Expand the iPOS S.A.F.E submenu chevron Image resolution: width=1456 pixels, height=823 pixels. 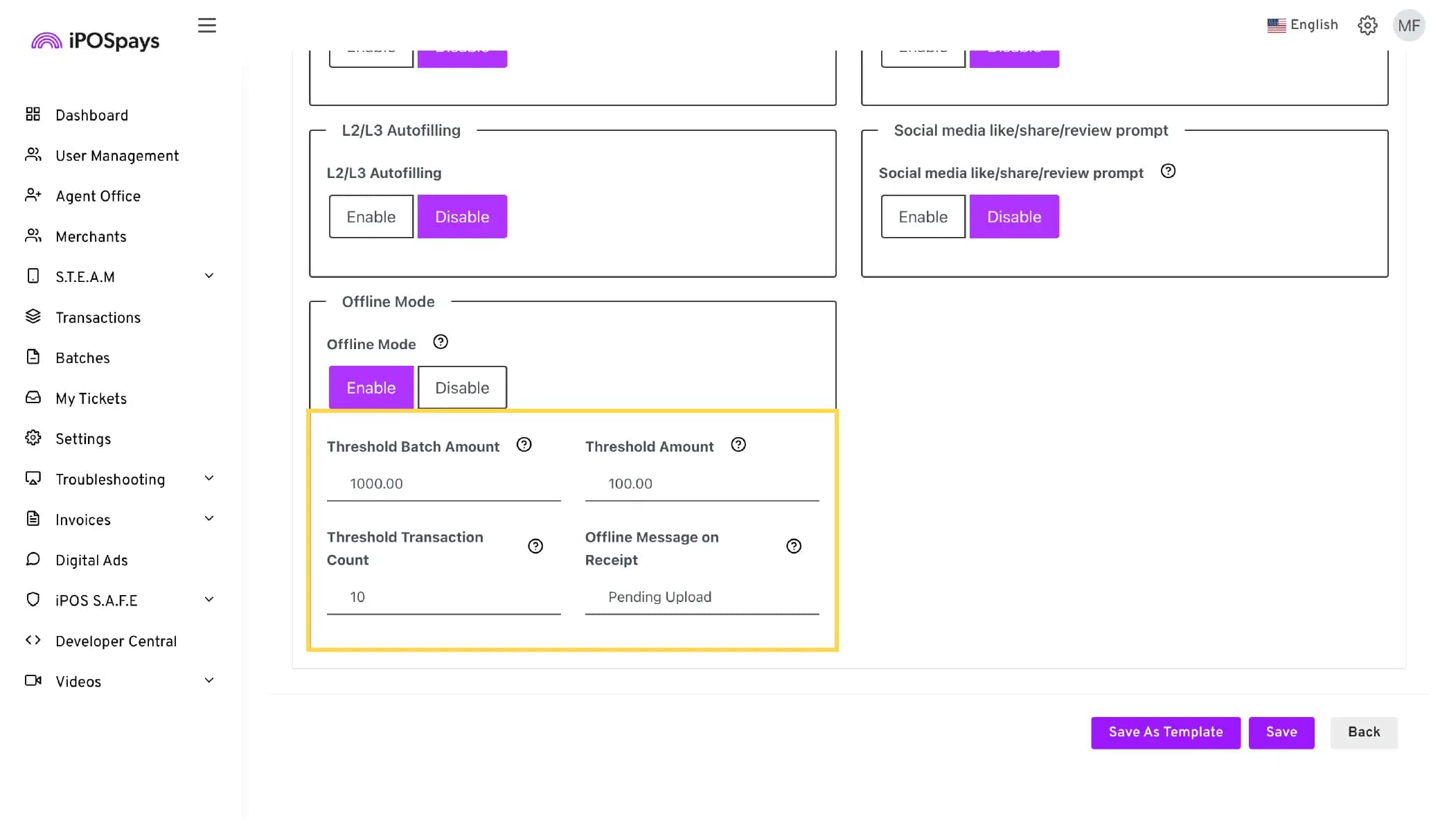coord(209,600)
